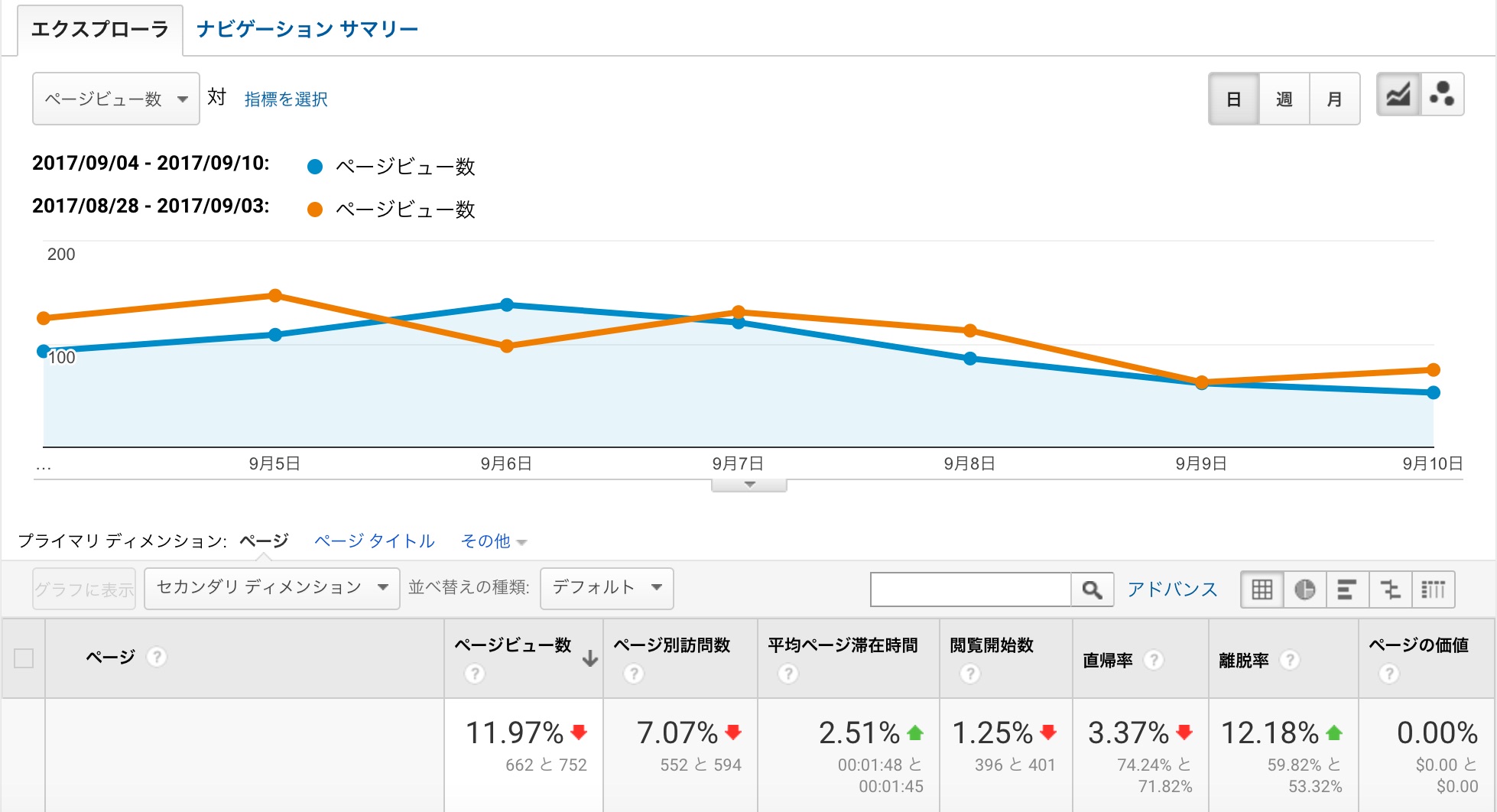The image size is (1497, 812).
Task: Select the comparison view icon
Action: pos(1390,590)
